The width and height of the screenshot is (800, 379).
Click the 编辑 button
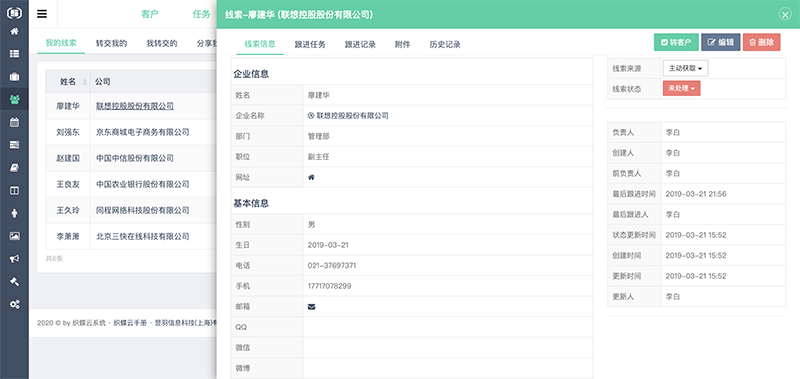pyautogui.click(x=720, y=42)
